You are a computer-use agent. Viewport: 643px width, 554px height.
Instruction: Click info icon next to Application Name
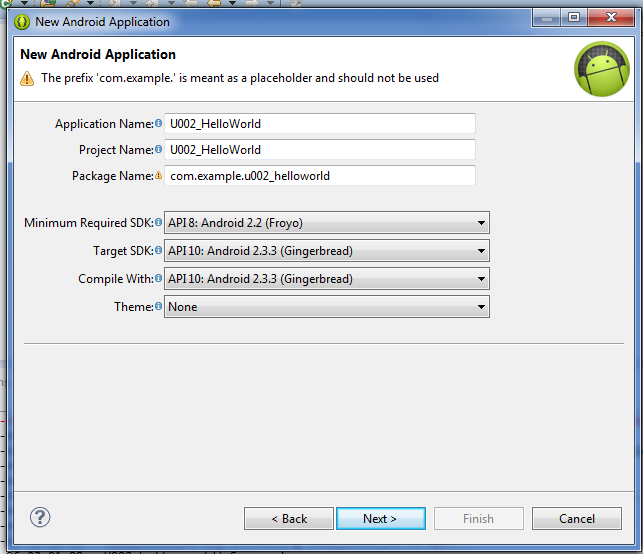[x=158, y=123]
